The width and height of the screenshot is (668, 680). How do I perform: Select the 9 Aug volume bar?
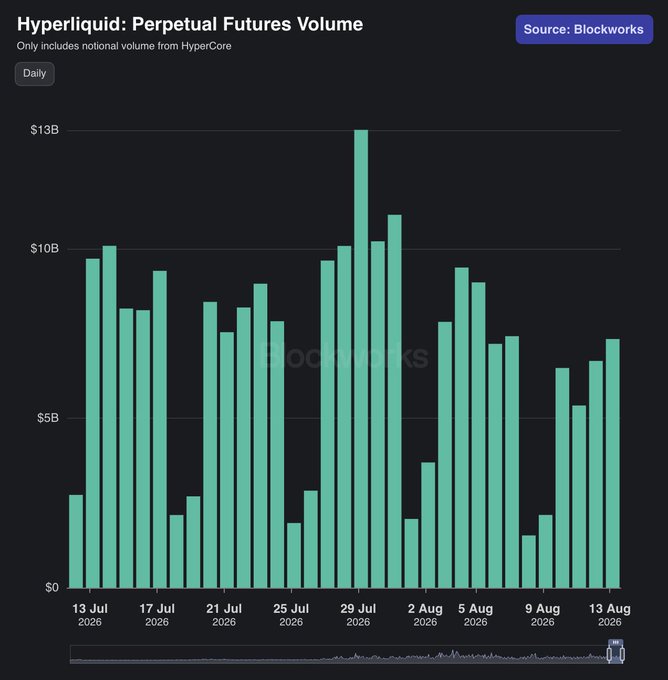click(546, 551)
